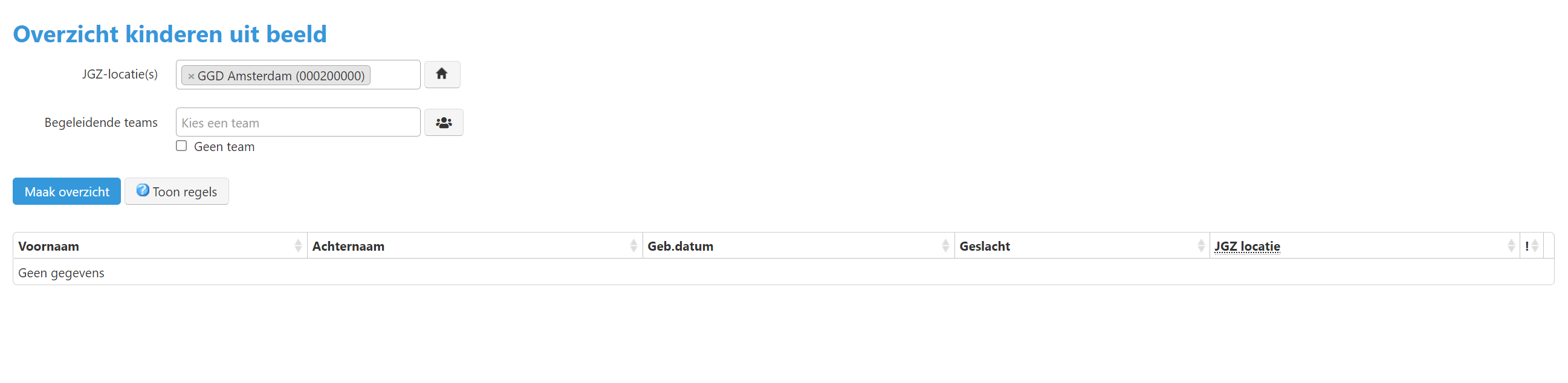Click the JGZ-locatie(s) field label
Screen dimensions: 1568x383
pos(120,74)
